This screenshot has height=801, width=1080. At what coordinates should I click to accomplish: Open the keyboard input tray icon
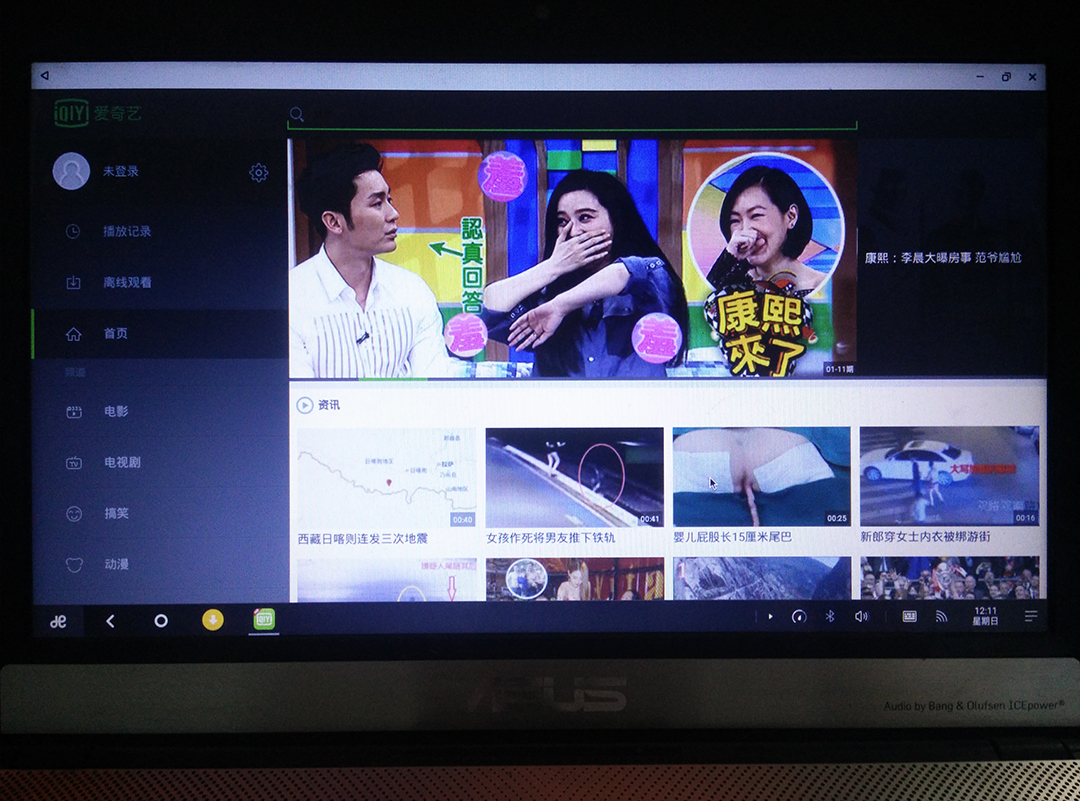(x=909, y=616)
